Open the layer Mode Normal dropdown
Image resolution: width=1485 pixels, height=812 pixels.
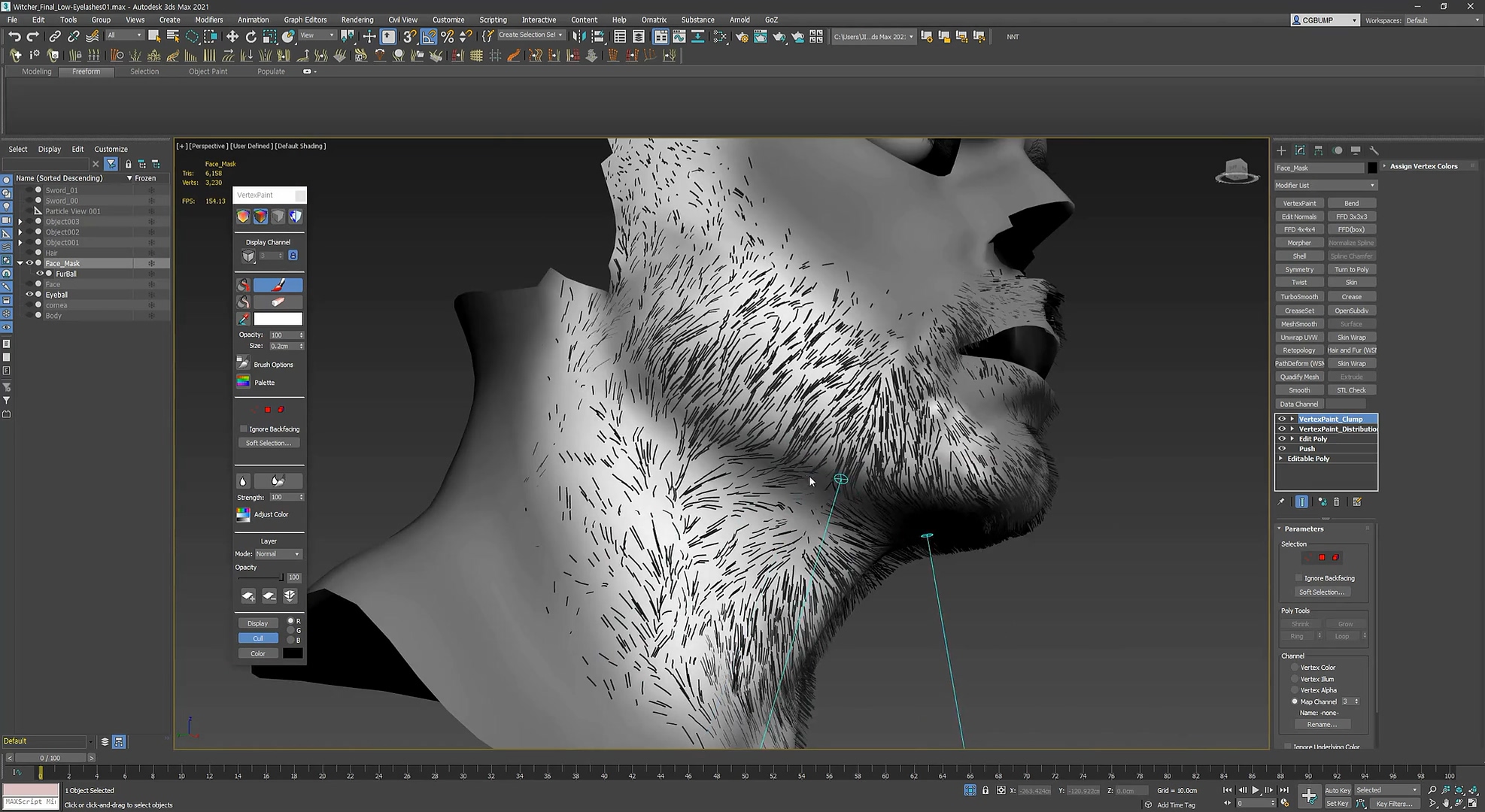pyautogui.click(x=278, y=554)
